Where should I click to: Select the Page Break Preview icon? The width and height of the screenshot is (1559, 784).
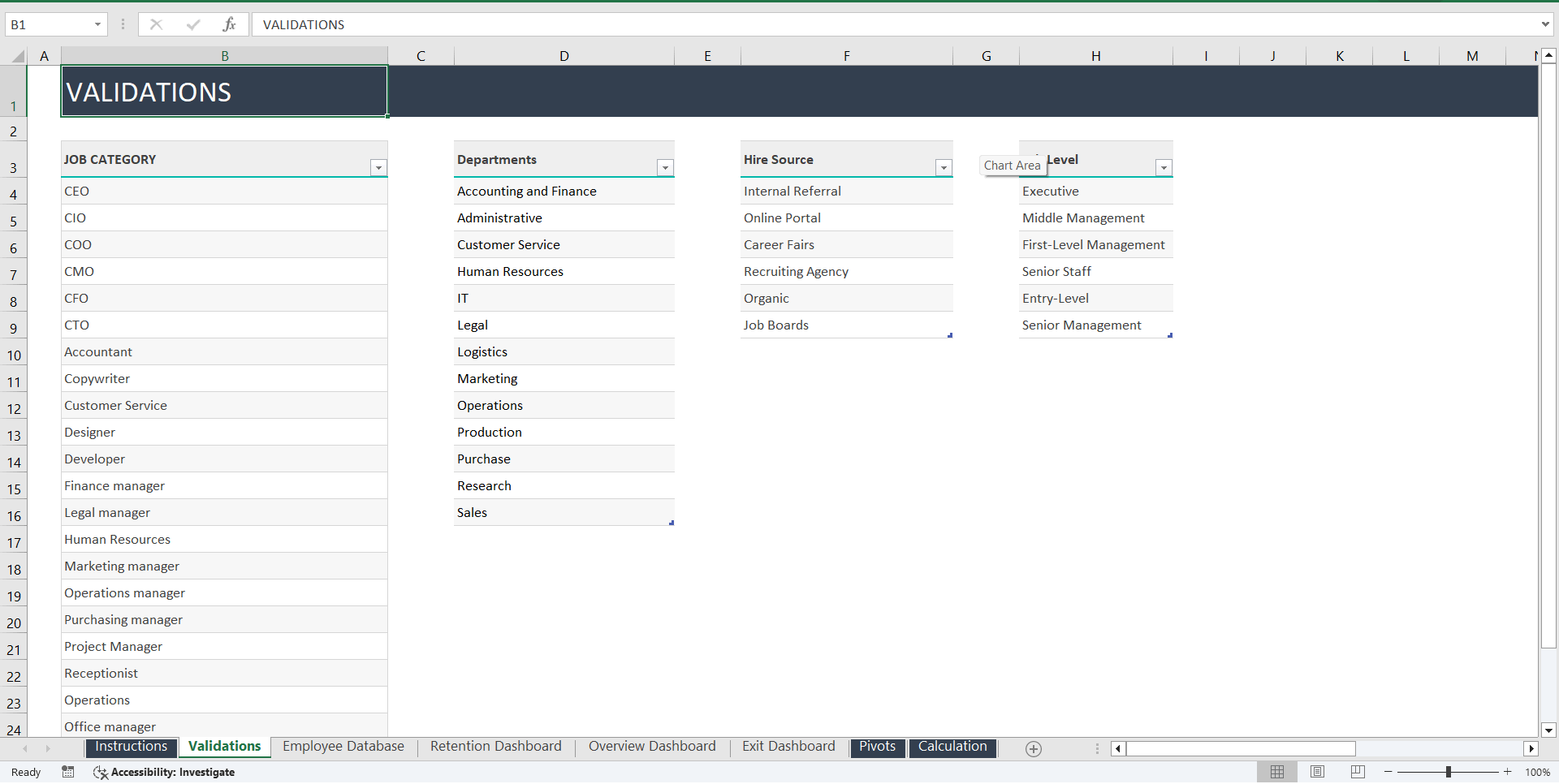pos(1358,772)
